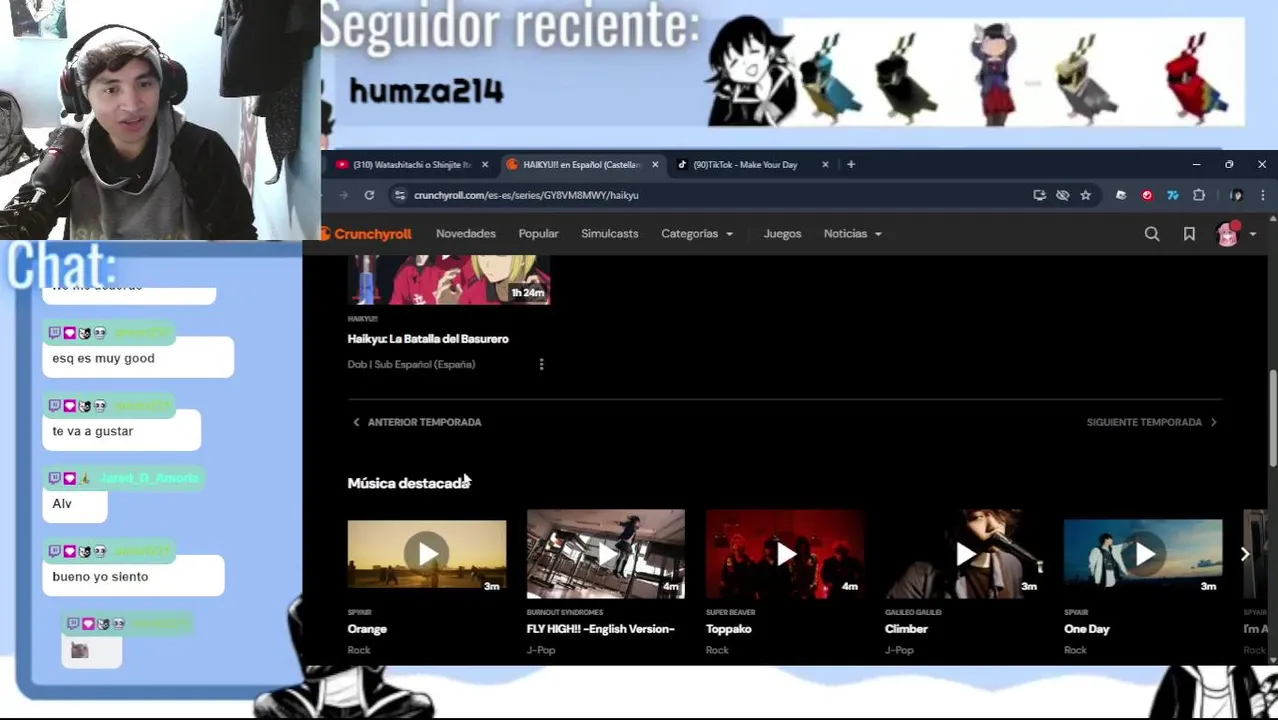Viewport: 1278px width, 720px height.
Task: Open the browser profile avatar
Action: point(1236,195)
